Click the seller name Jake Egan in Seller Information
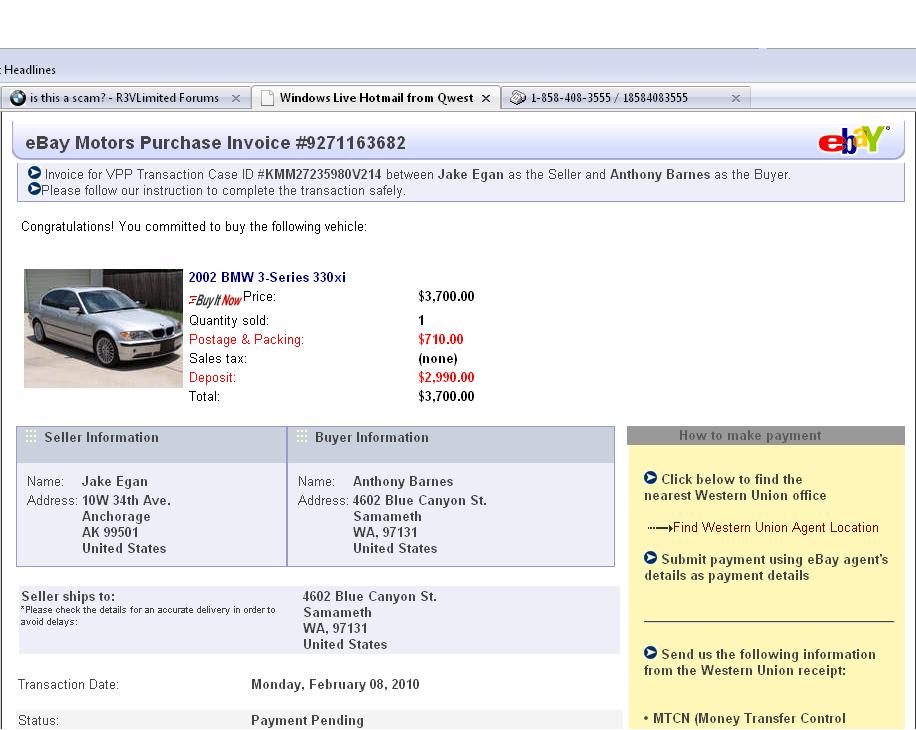The image size is (916, 730). click(114, 481)
